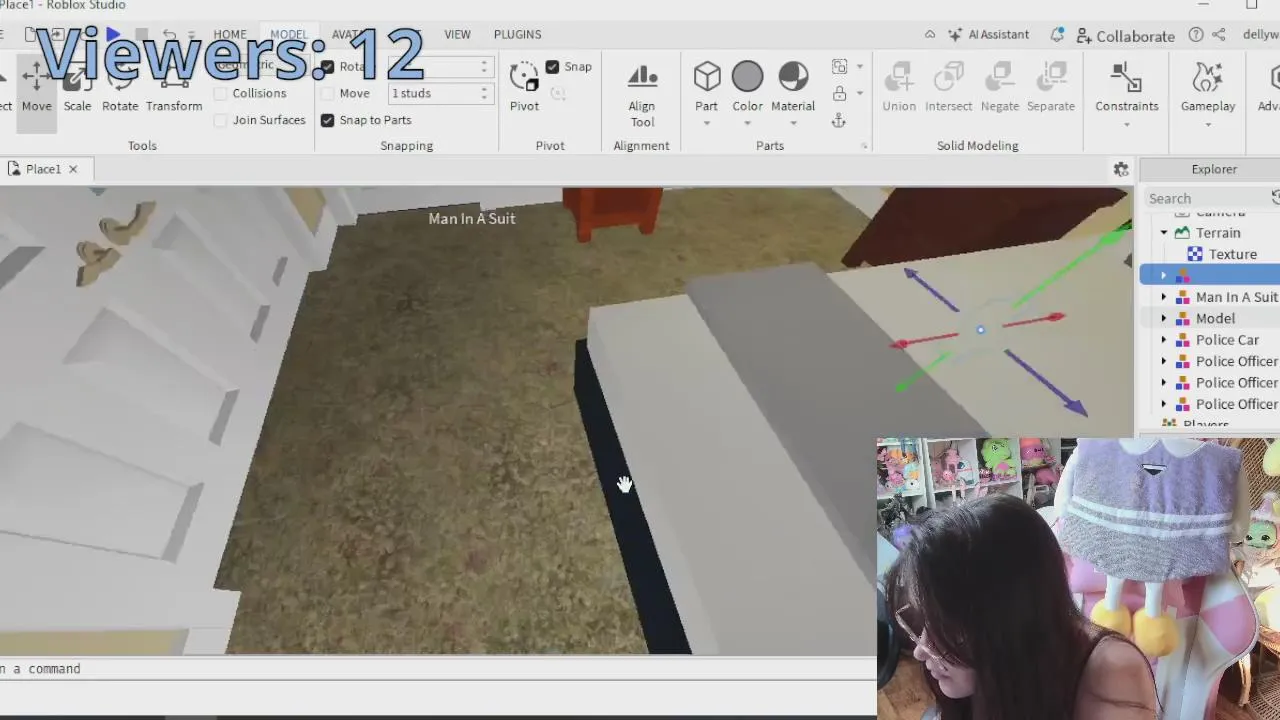Open the Material picker icon

(x=793, y=77)
